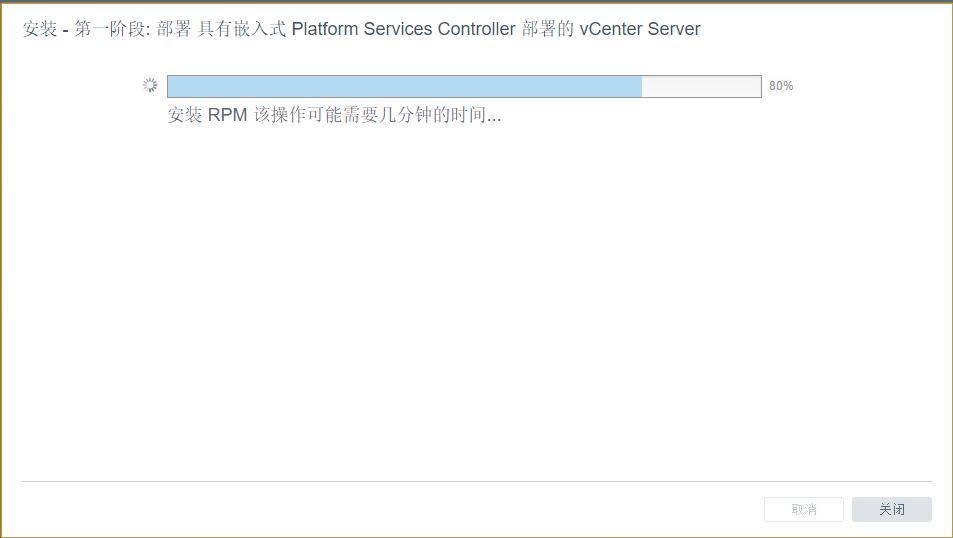Click the blue filled part of progress bar
Screen dimensions: 953x538
point(405,86)
